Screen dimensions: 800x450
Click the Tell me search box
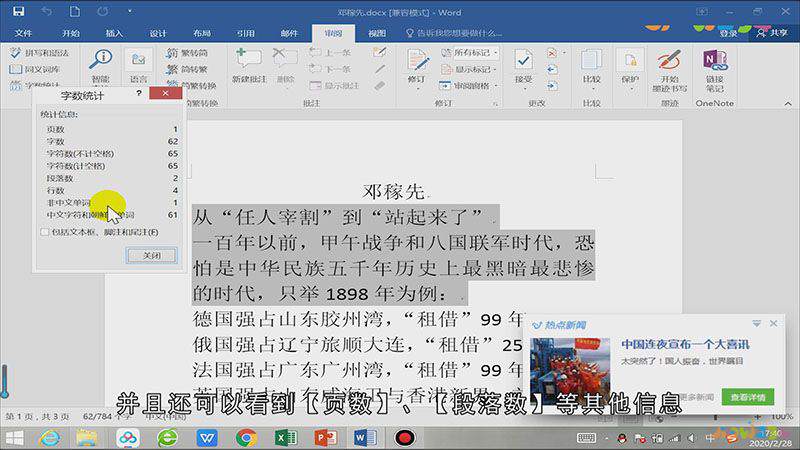coord(454,33)
